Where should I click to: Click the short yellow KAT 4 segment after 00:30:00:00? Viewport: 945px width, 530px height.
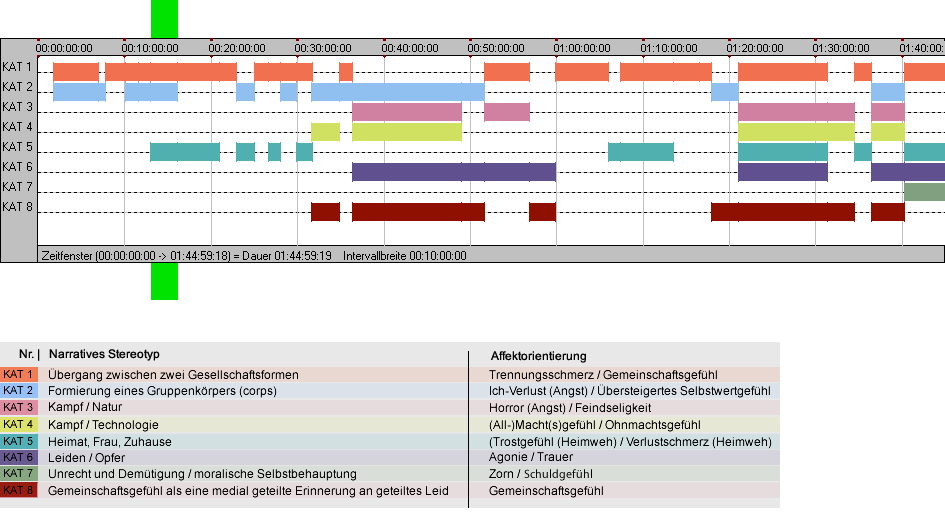click(x=325, y=132)
